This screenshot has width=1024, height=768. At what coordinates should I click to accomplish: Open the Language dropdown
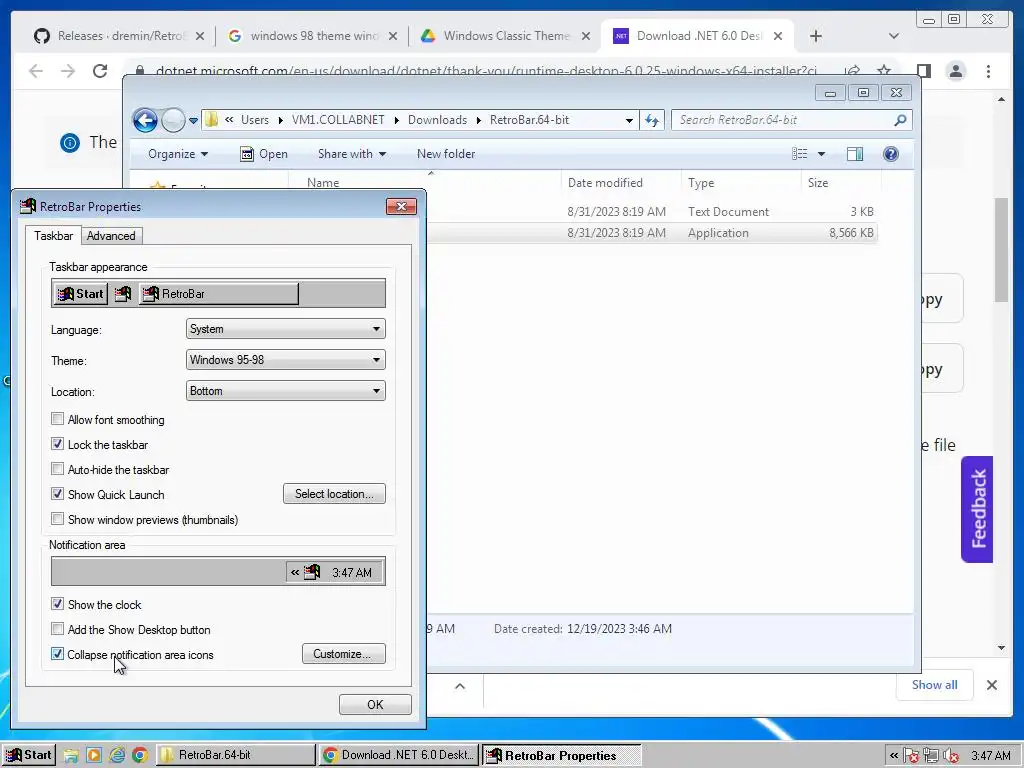pos(285,329)
